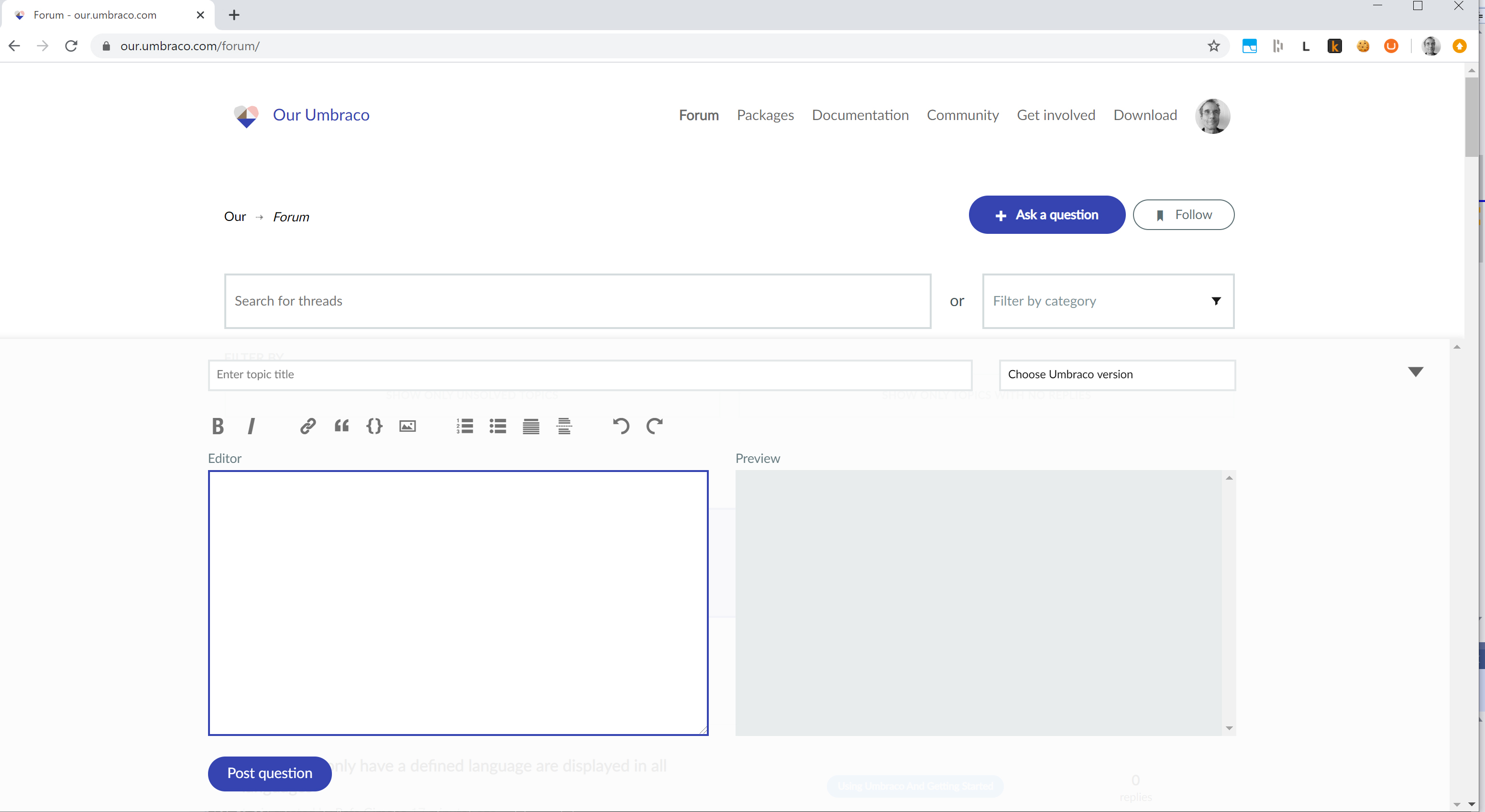This screenshot has width=1485, height=812.
Task: Click the Post question button
Action: tap(269, 773)
